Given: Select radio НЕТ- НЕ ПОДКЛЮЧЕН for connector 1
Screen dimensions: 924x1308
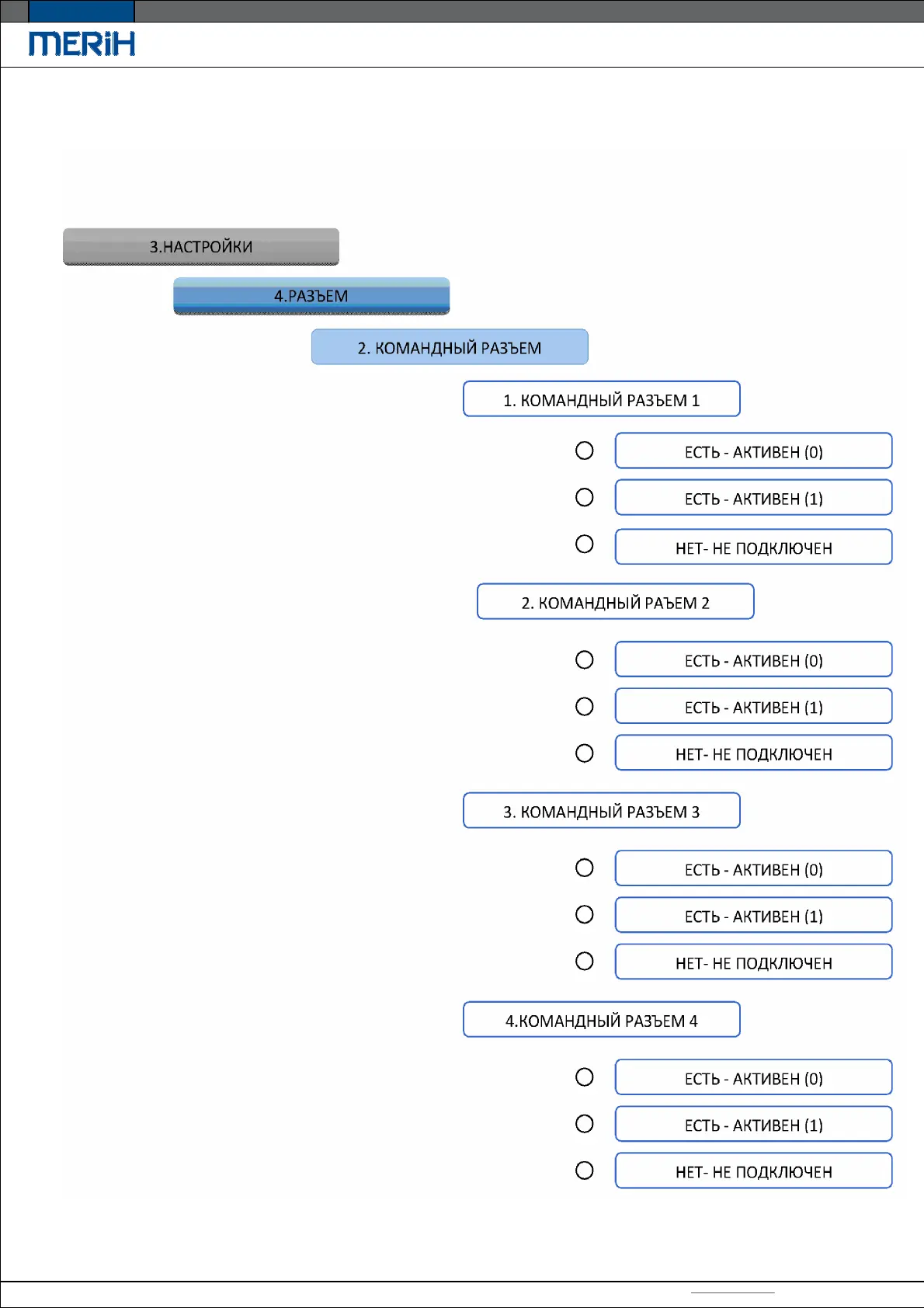Looking at the screenshot, I should click(x=585, y=544).
